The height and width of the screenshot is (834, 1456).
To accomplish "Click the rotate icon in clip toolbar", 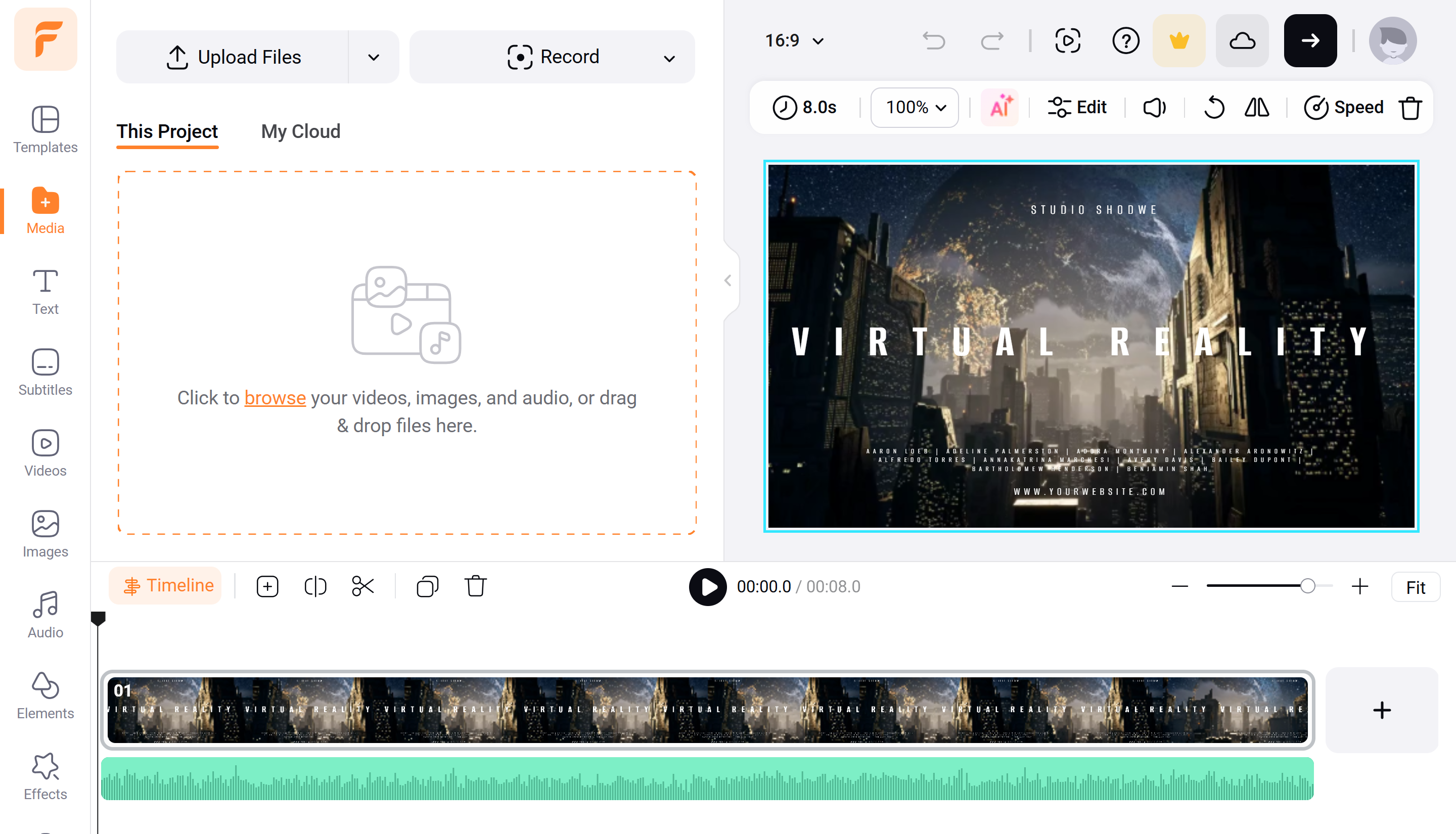I will [1213, 107].
